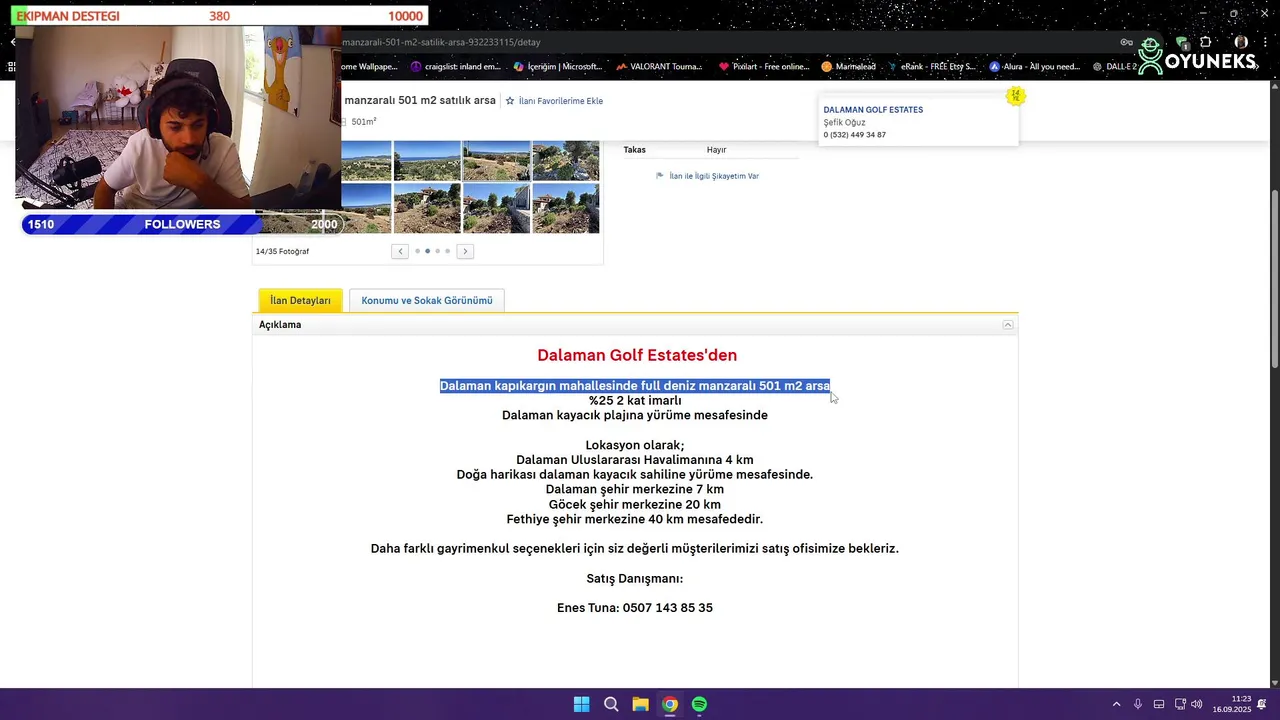Show hidden system tray icons chevron
This screenshot has width=1280, height=720.
1116,704
